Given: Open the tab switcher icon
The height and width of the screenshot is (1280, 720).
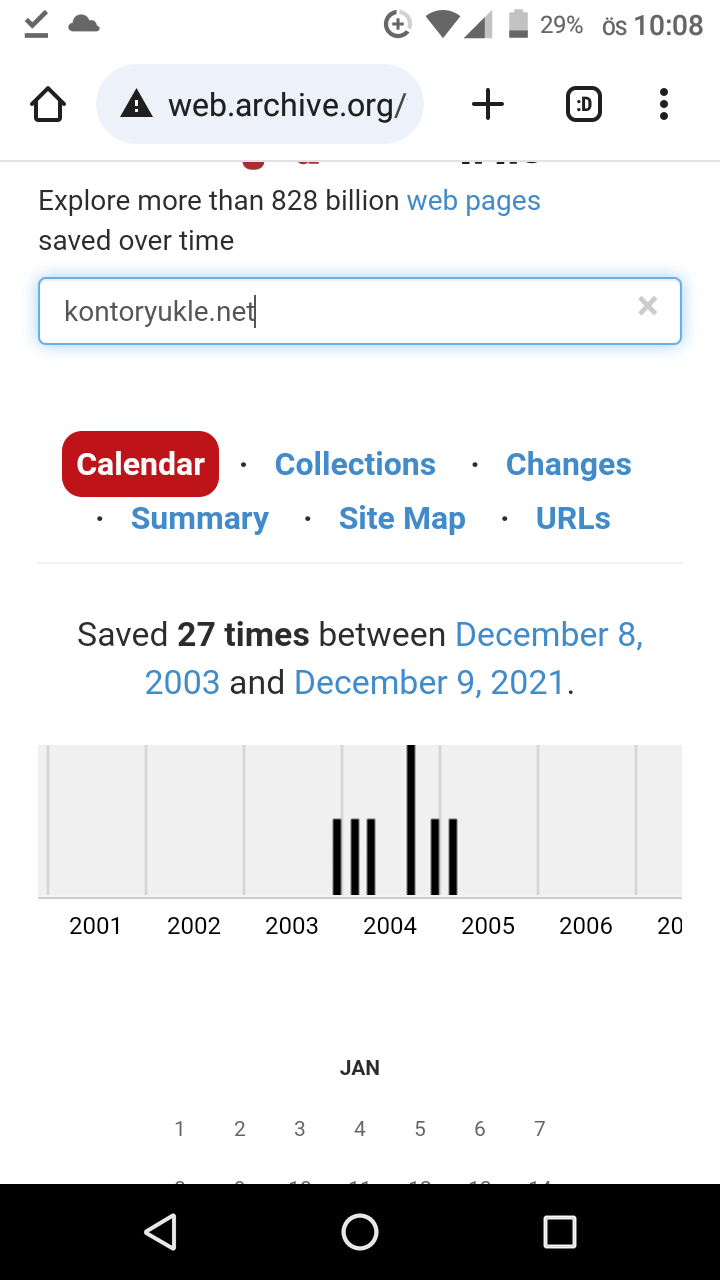Looking at the screenshot, I should point(584,104).
